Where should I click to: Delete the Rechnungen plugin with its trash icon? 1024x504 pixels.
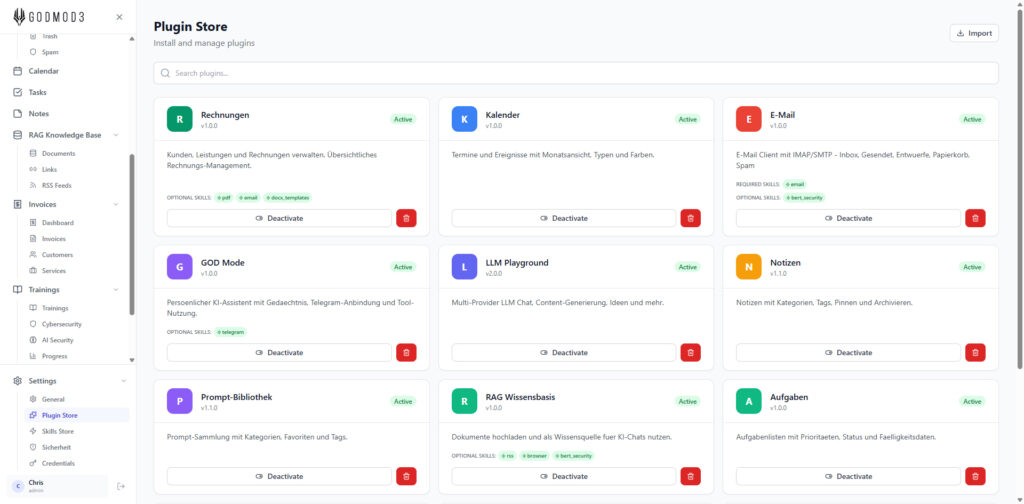click(x=406, y=218)
